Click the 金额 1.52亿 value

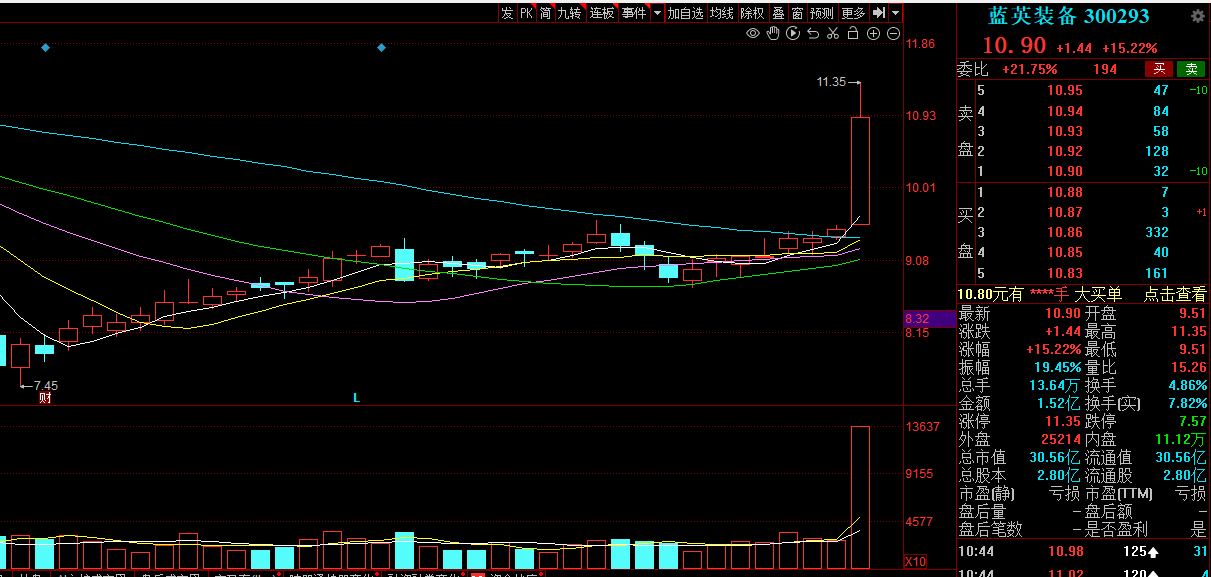[x=1059, y=403]
